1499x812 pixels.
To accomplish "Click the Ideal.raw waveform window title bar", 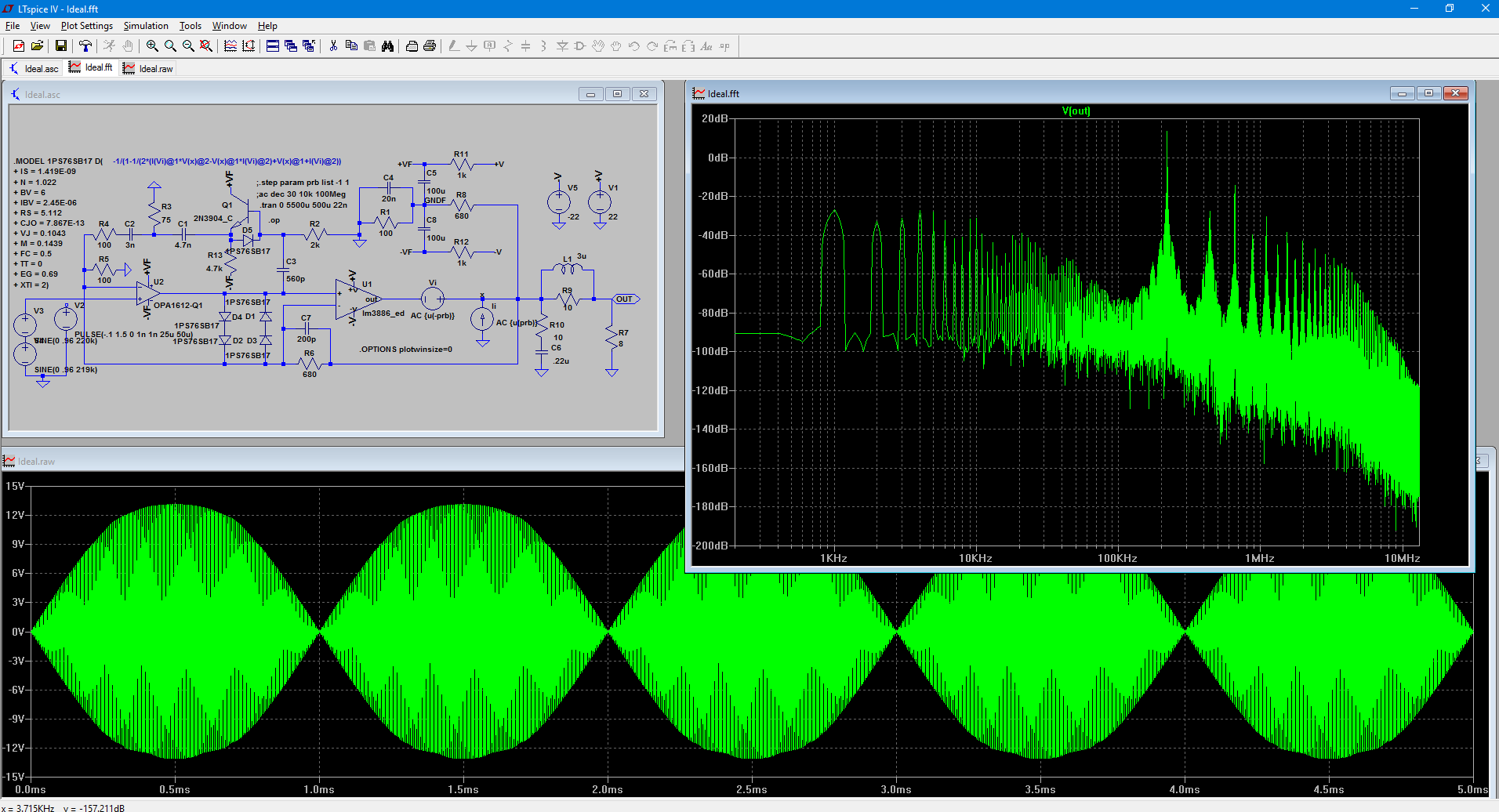I will coord(343,461).
